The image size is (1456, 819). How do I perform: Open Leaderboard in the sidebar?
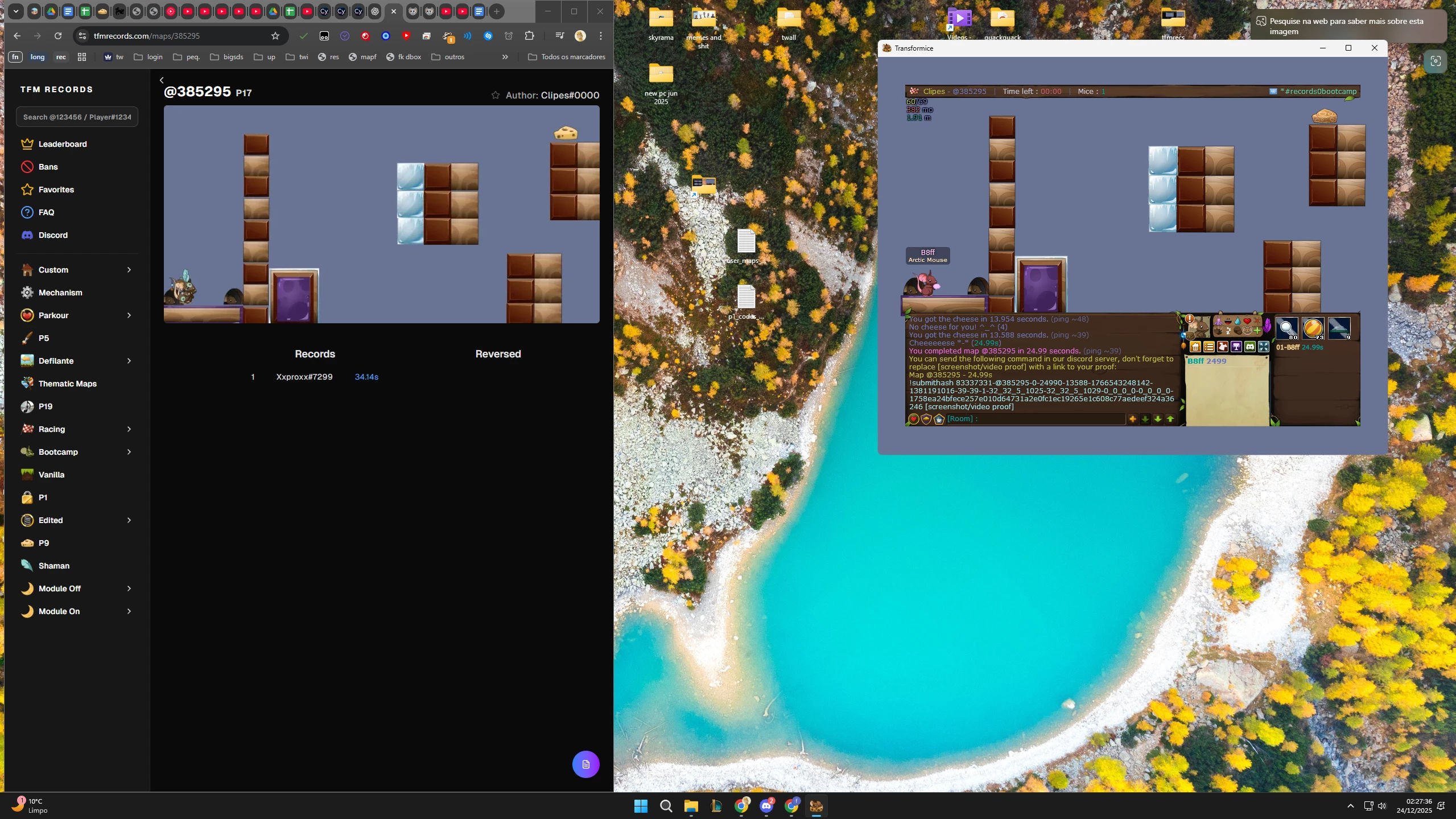77,144
